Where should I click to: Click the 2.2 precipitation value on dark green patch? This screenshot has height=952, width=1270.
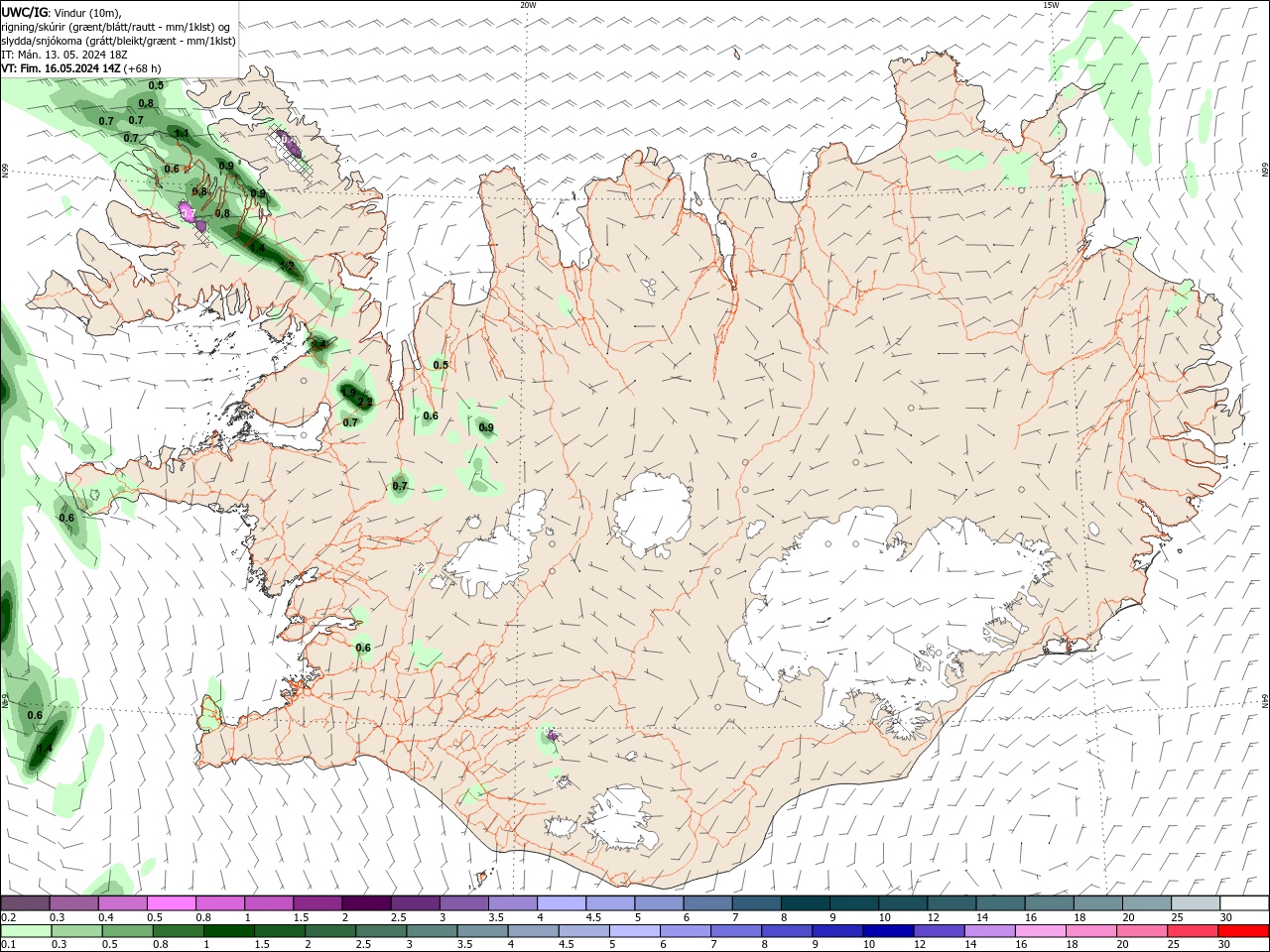coord(365,402)
